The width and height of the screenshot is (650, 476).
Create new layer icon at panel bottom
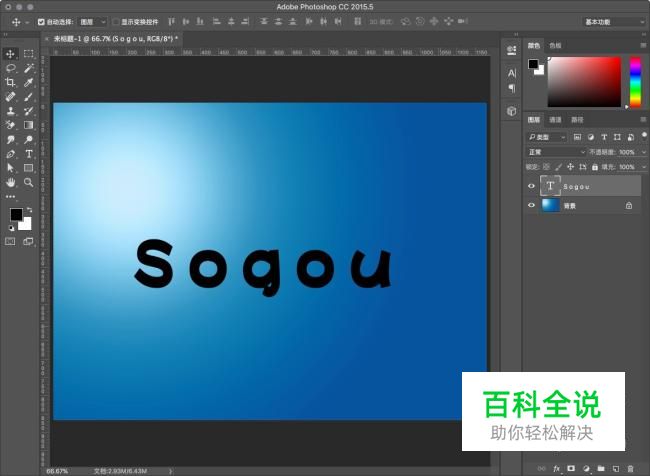tap(616, 469)
